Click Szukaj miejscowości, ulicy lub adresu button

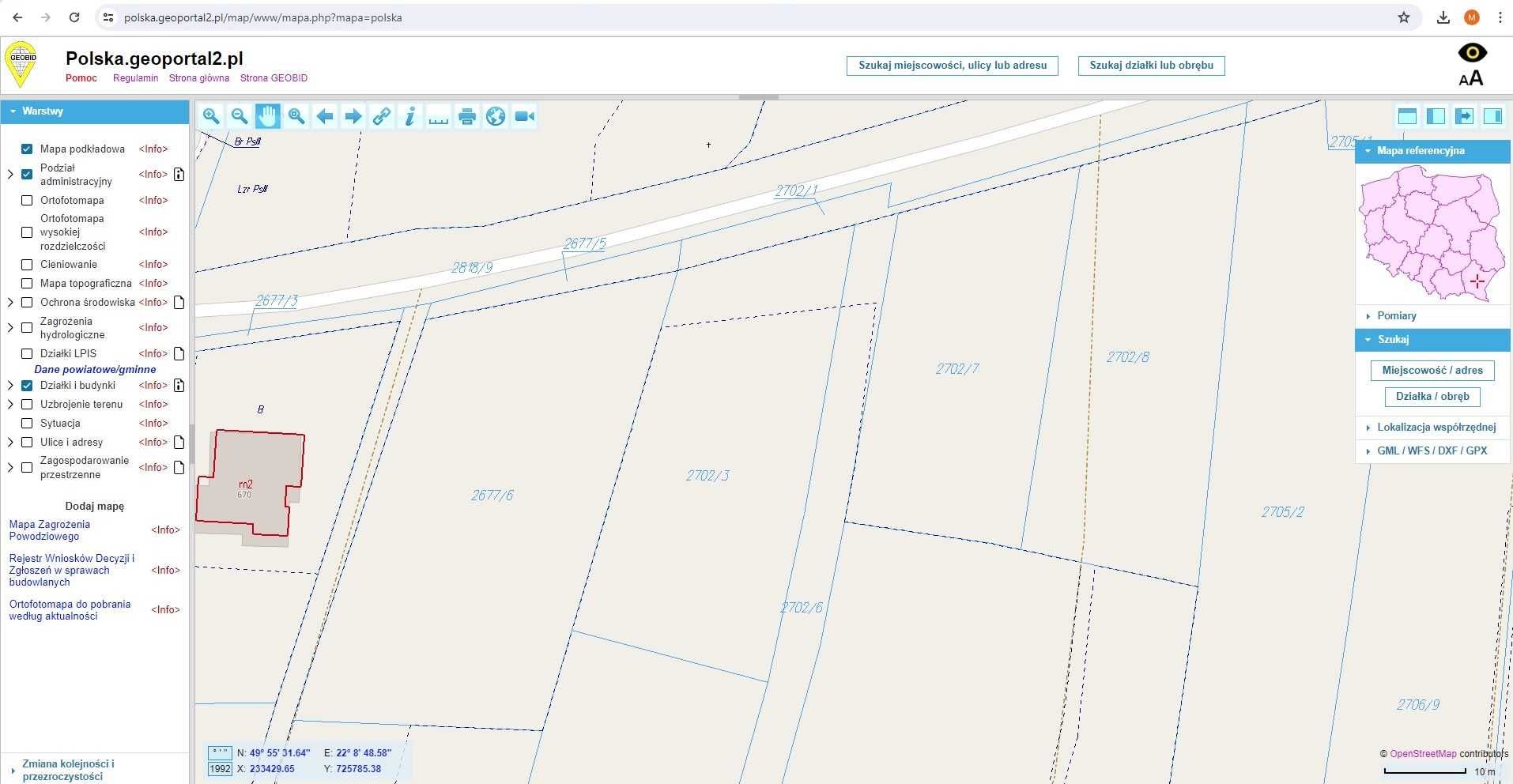pyautogui.click(x=953, y=66)
